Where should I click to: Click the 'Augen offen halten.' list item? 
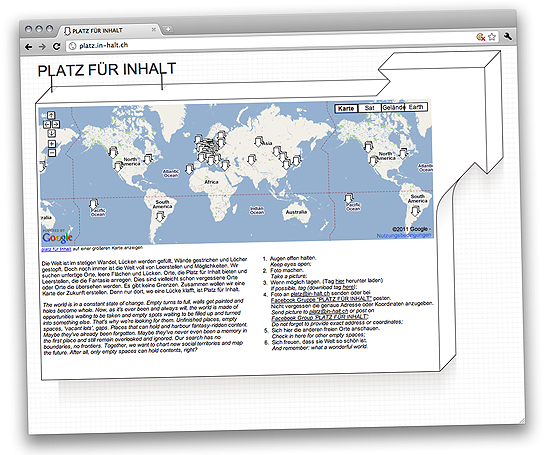coord(293,258)
